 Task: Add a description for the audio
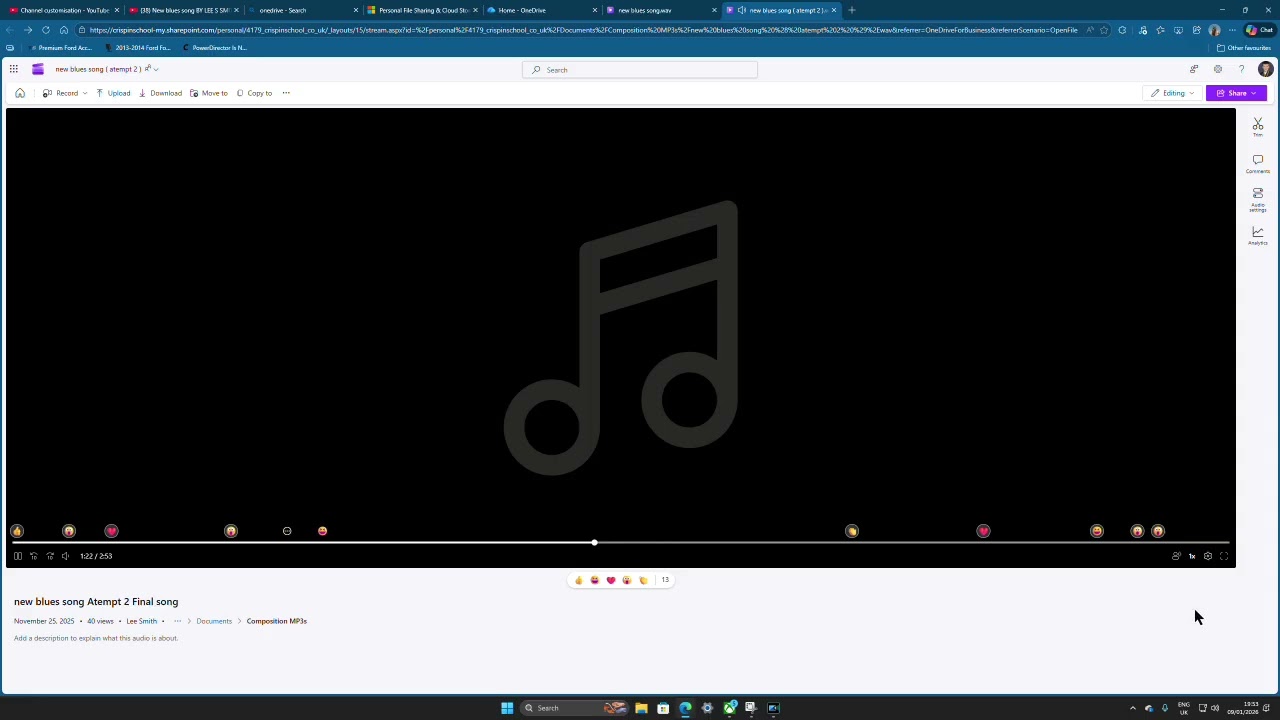coord(96,638)
